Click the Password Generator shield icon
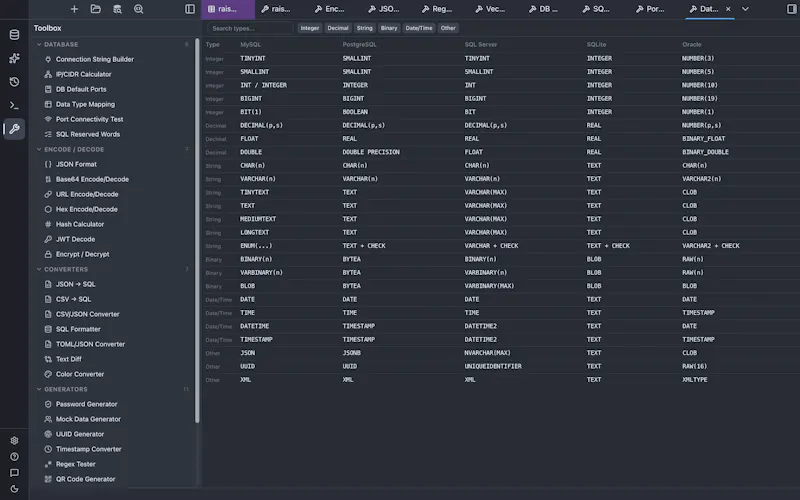Screen dimensions: 800x500 tap(48, 404)
